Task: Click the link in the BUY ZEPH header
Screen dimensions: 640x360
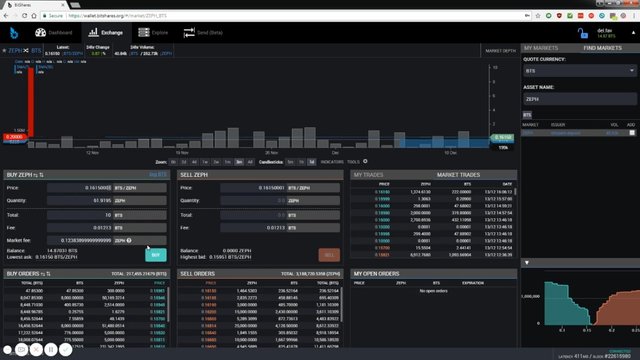Action: coord(158,175)
